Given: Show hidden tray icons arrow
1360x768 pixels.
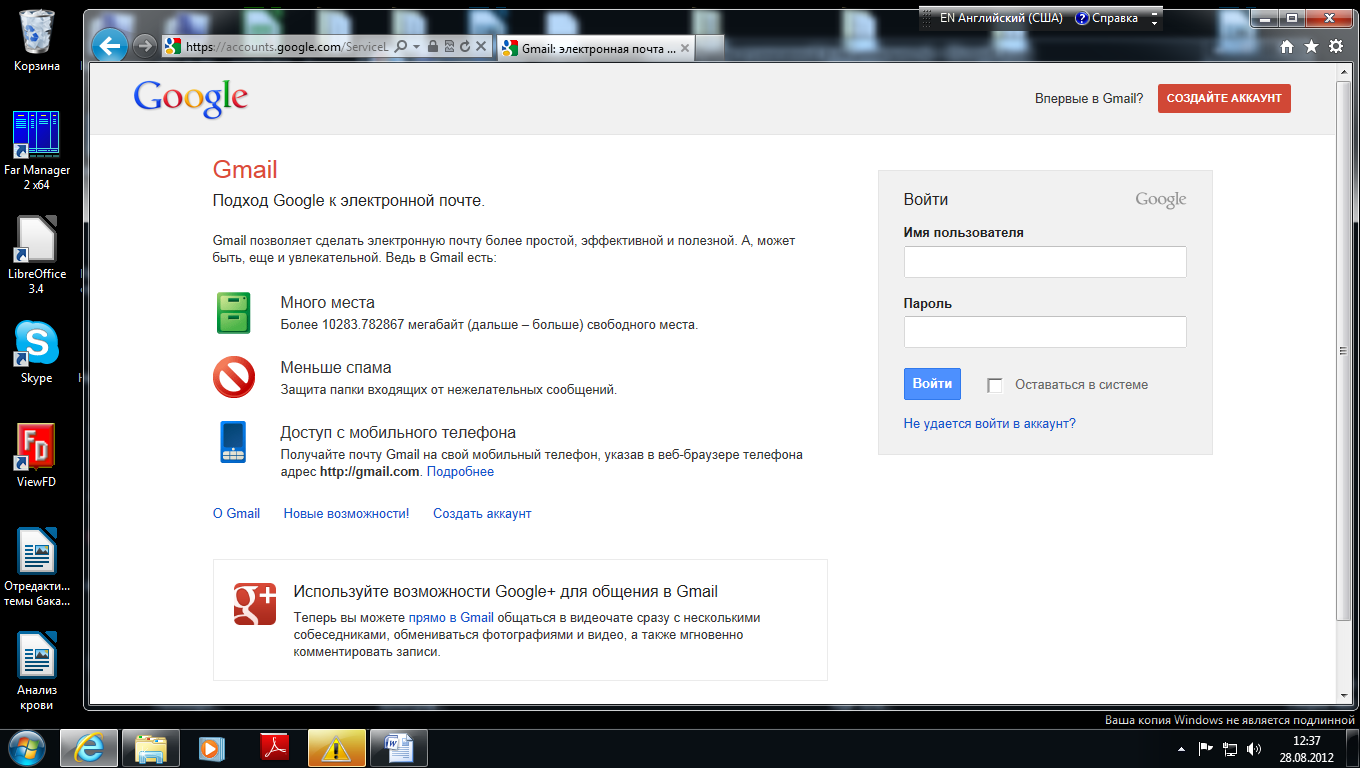Looking at the screenshot, I should 1181,748.
